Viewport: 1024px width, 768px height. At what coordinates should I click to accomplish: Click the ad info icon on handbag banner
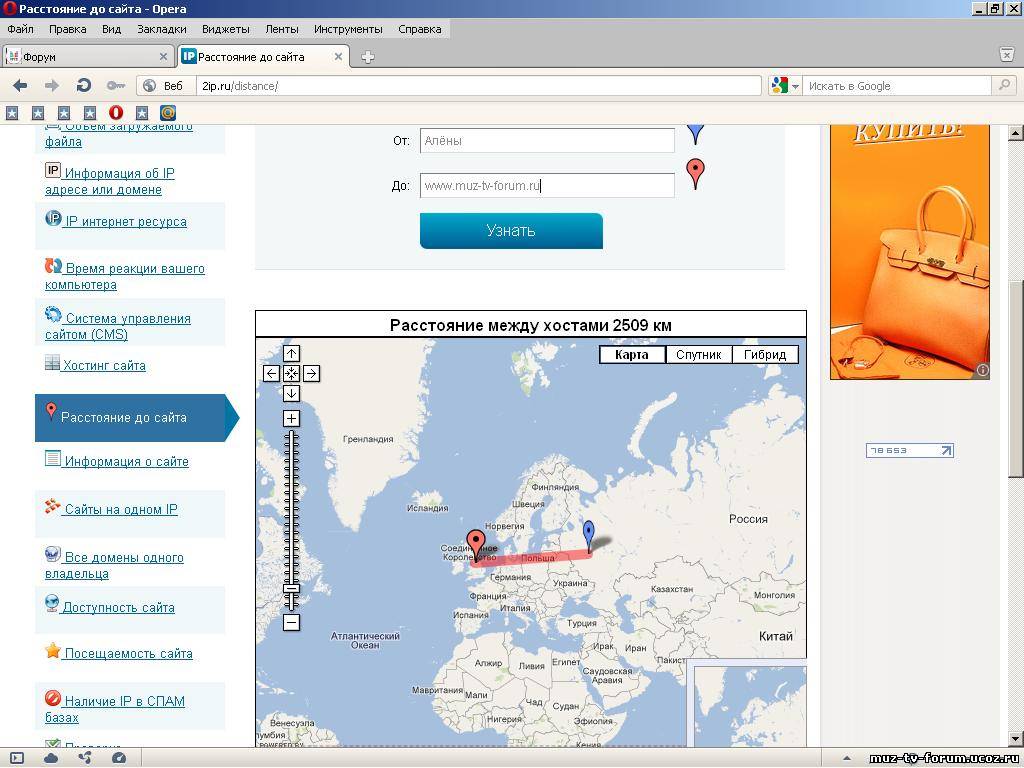click(x=982, y=371)
